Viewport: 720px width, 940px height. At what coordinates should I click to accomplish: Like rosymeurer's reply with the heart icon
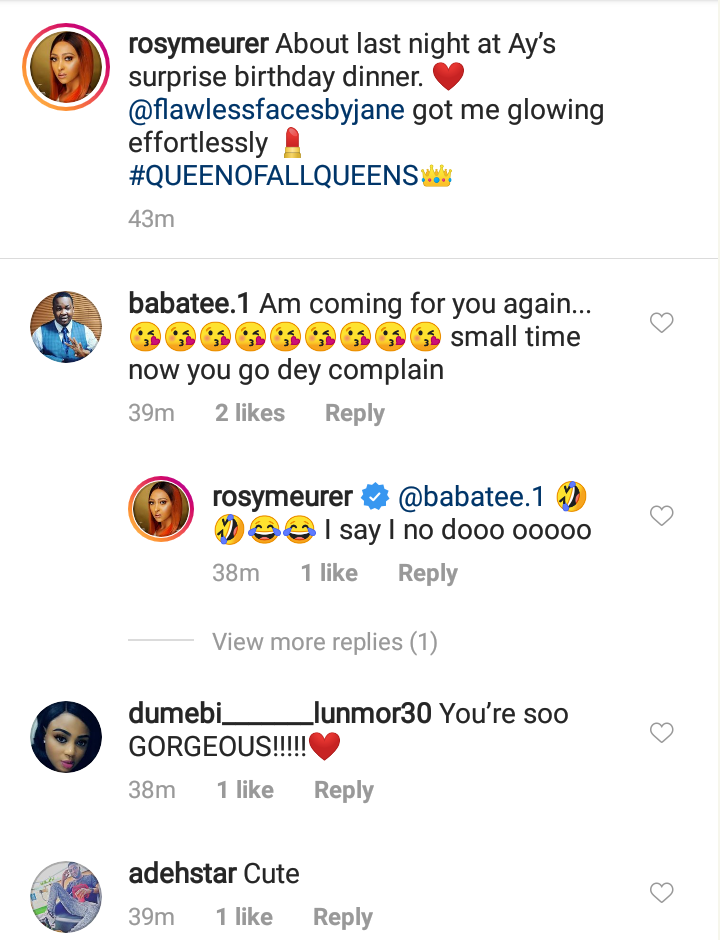click(661, 516)
